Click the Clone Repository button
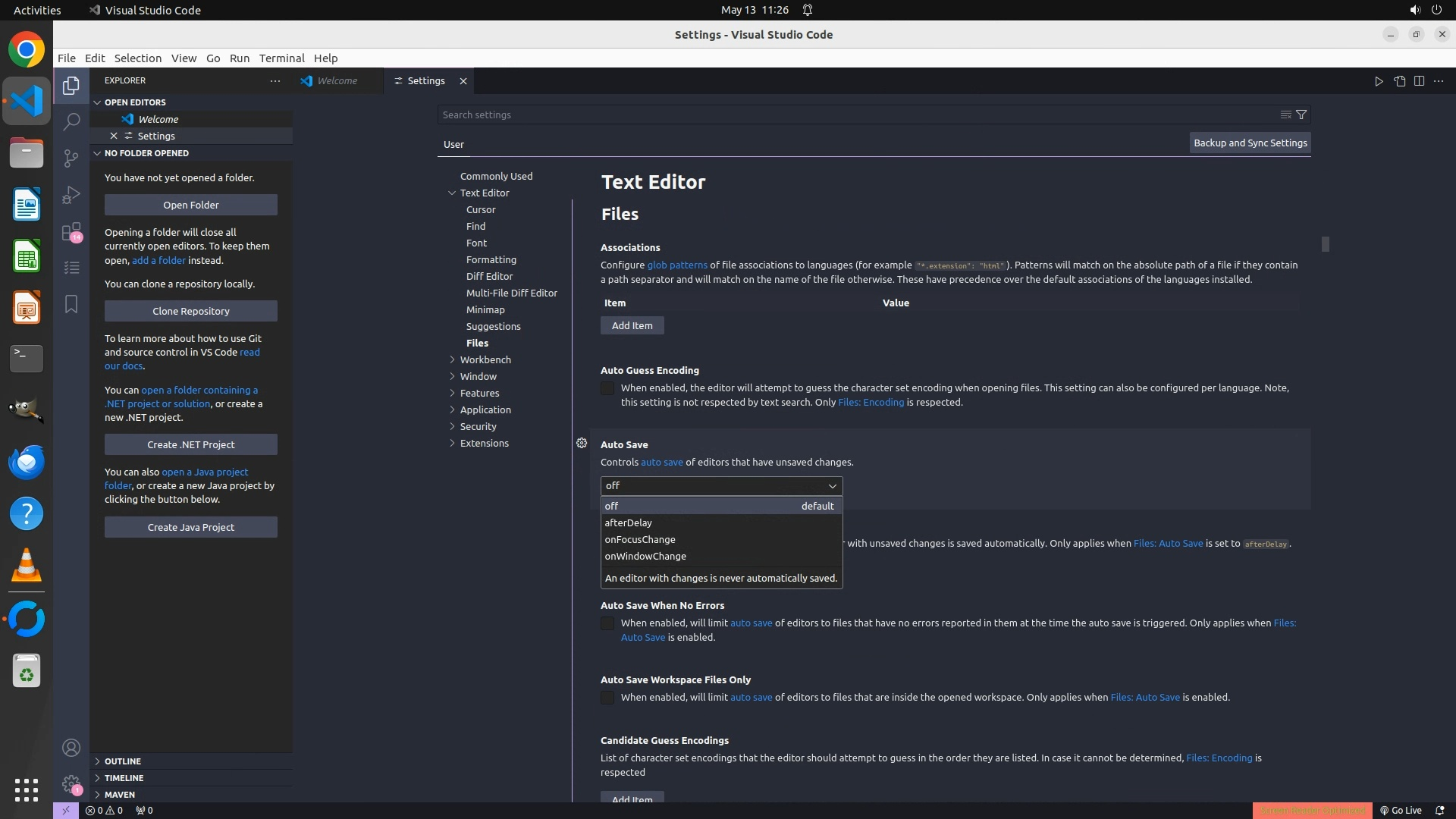 click(x=190, y=311)
